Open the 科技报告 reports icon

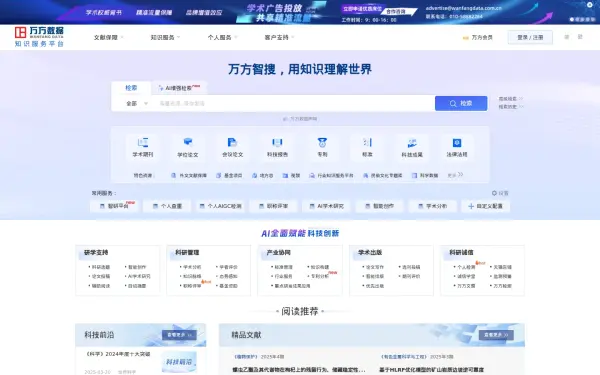(x=277, y=143)
